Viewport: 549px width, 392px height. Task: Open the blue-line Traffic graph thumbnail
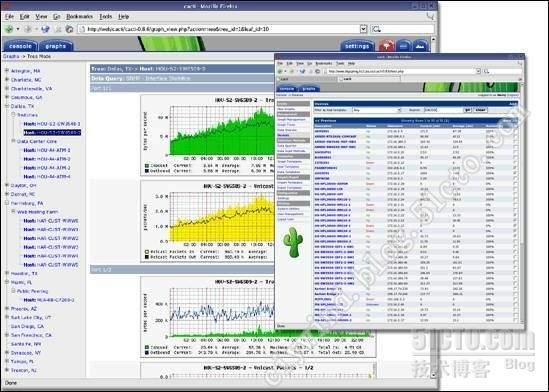[258, 317]
